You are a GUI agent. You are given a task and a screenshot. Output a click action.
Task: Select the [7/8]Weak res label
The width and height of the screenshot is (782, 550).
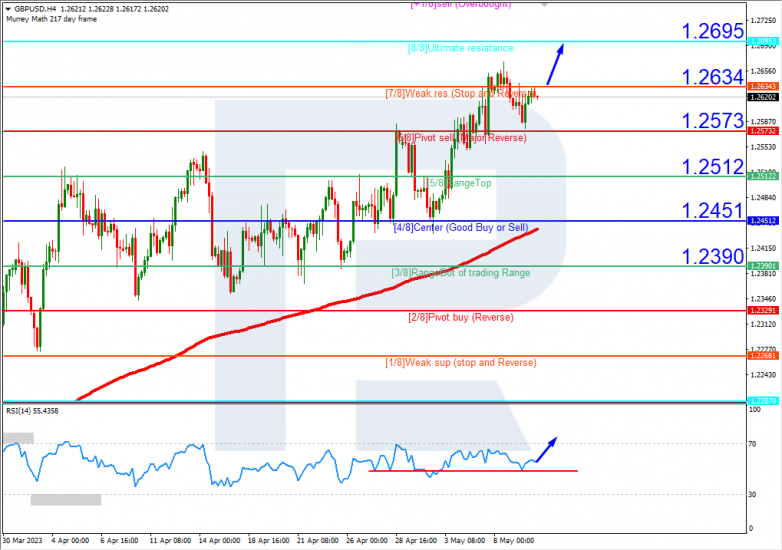[460, 93]
